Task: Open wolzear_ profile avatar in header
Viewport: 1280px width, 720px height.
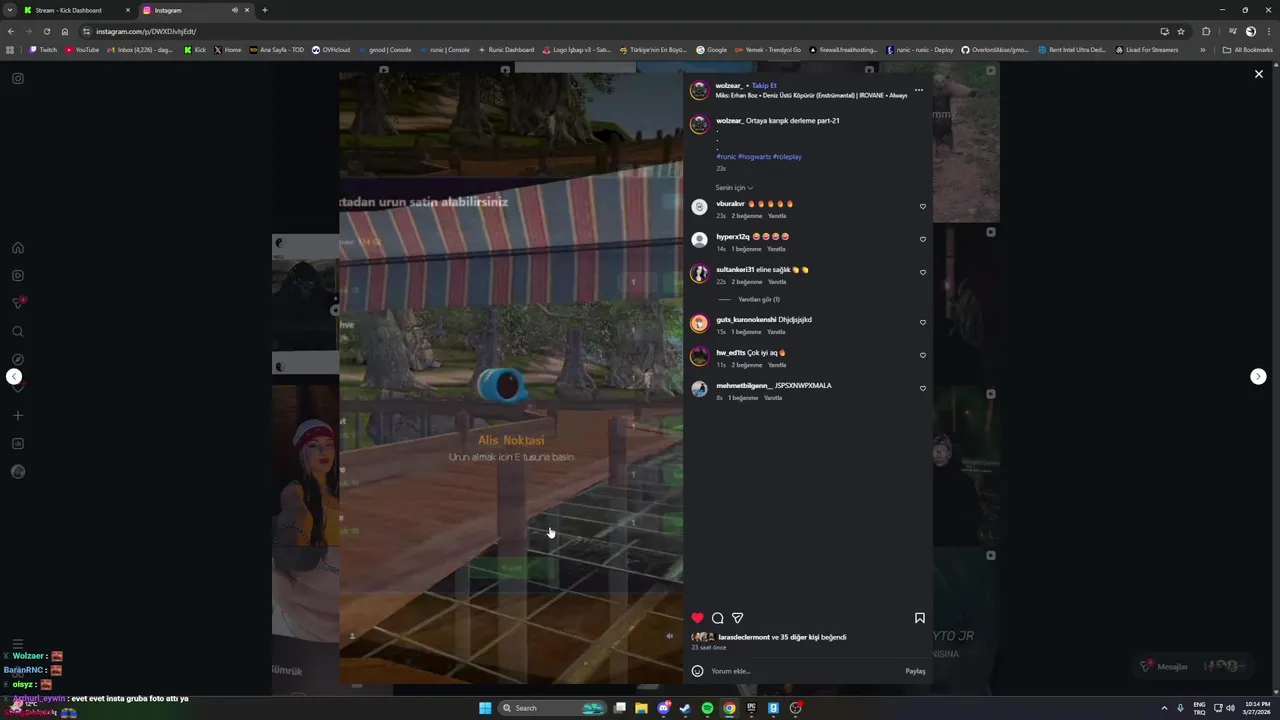Action: [x=700, y=91]
